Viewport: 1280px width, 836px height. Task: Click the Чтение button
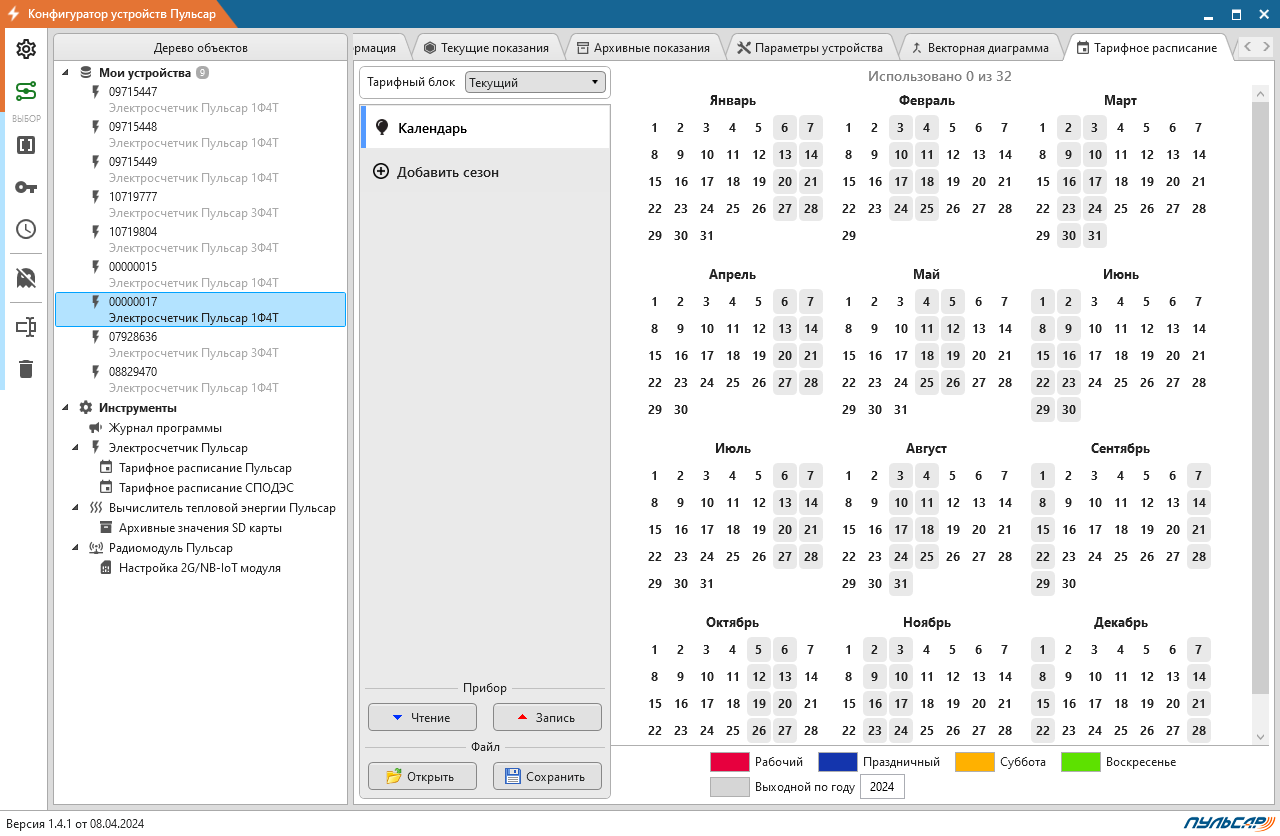click(x=422, y=717)
